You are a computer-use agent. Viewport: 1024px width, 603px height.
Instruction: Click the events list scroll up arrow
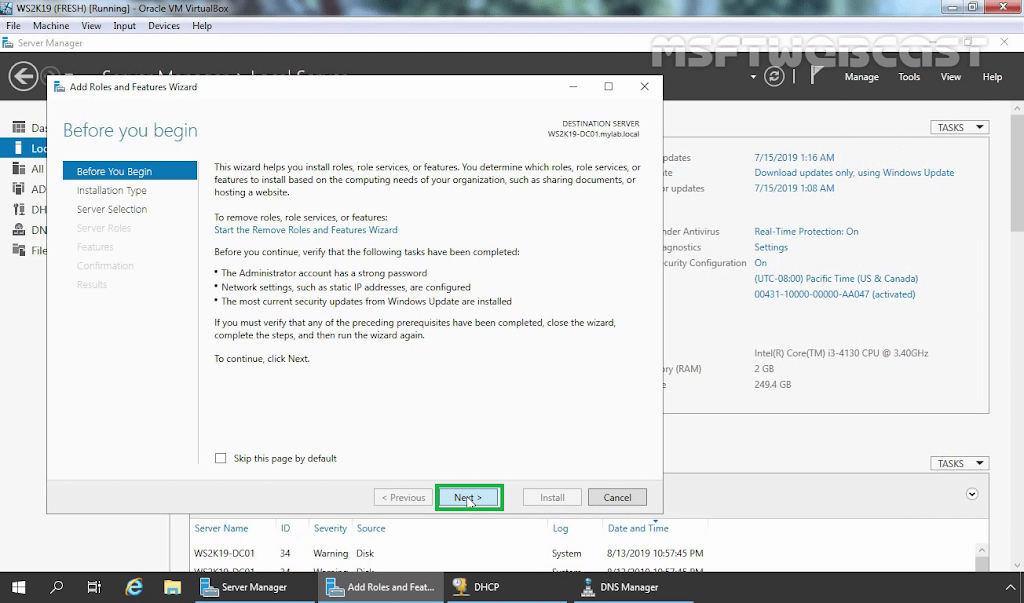coord(981,551)
